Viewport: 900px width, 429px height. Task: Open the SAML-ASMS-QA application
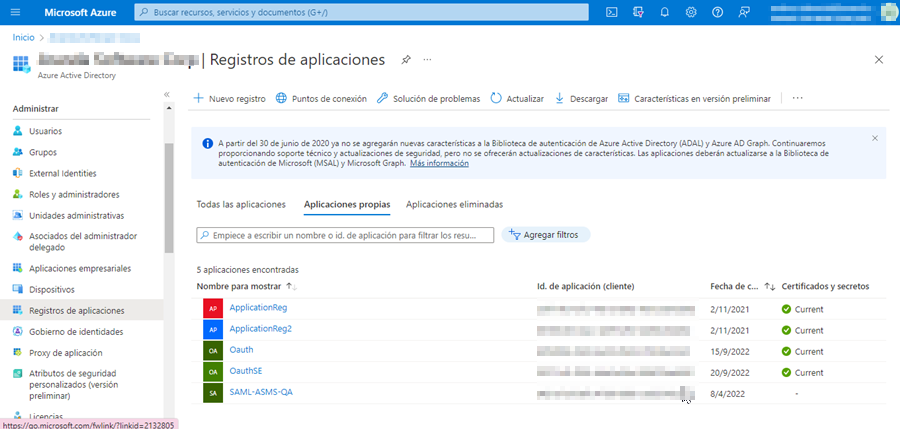coord(260,392)
